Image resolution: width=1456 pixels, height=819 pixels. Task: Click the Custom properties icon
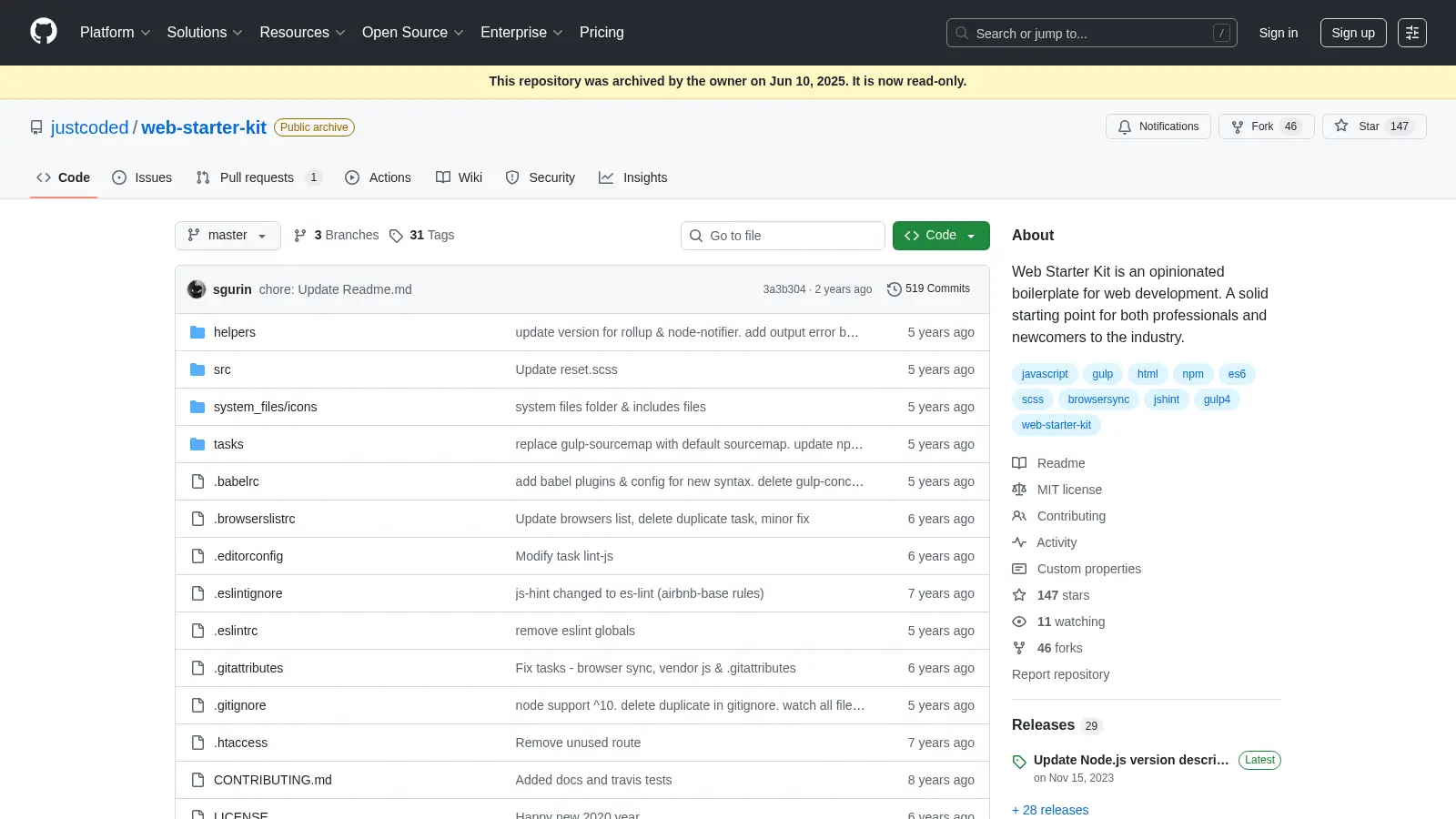[x=1019, y=569]
